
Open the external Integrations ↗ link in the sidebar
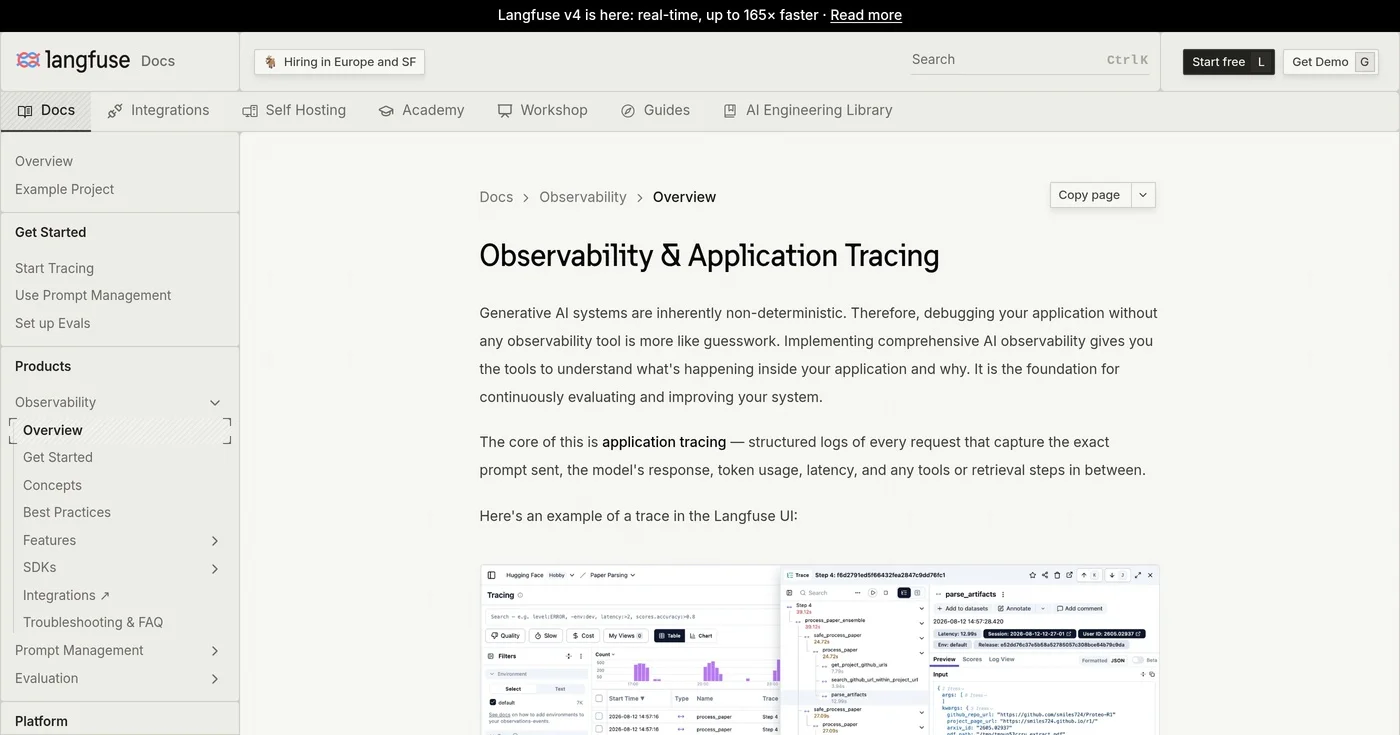[x=67, y=595]
